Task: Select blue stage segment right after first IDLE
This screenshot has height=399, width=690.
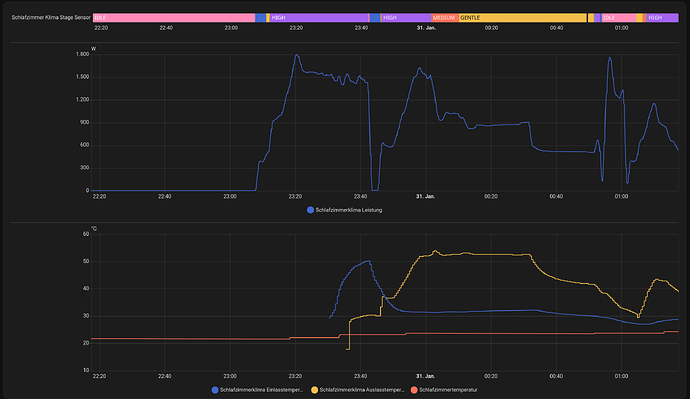Action: 260,18
